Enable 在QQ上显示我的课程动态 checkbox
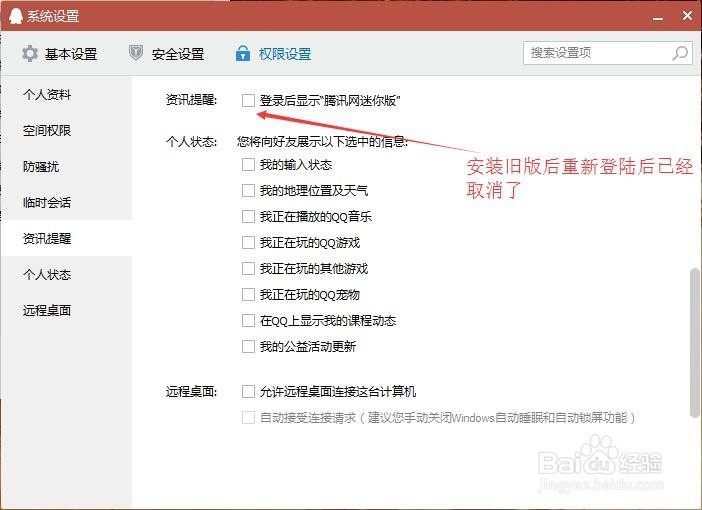Screen dimensions: 702x510 (248, 321)
